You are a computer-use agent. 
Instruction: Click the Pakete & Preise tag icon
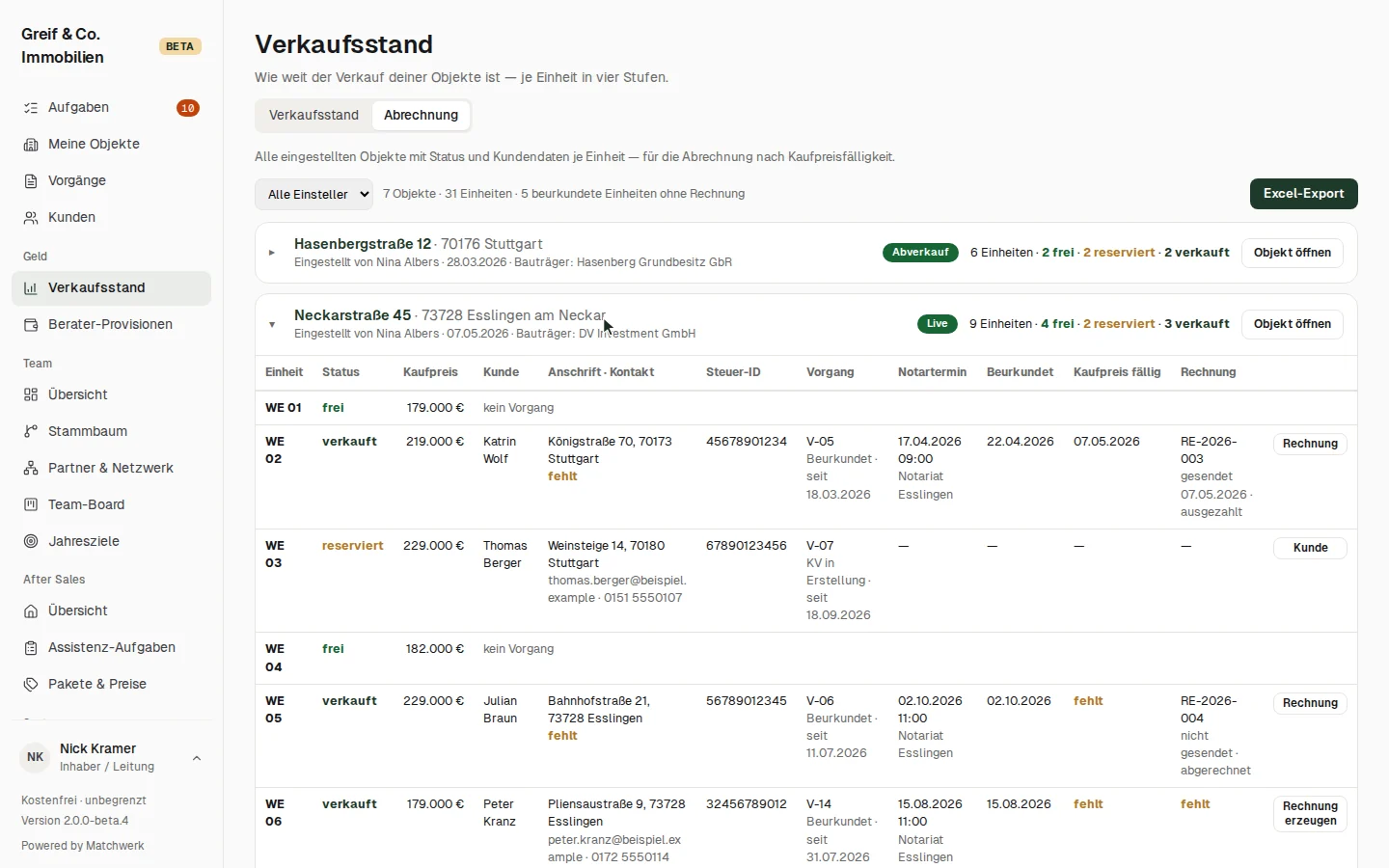[x=31, y=685]
